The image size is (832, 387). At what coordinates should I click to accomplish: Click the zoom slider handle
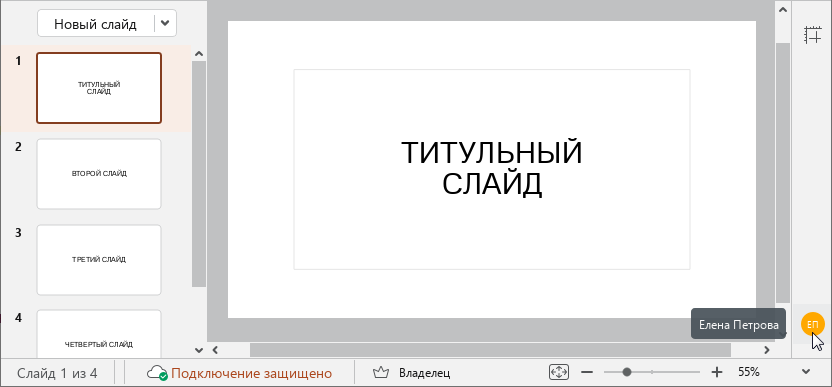click(627, 373)
